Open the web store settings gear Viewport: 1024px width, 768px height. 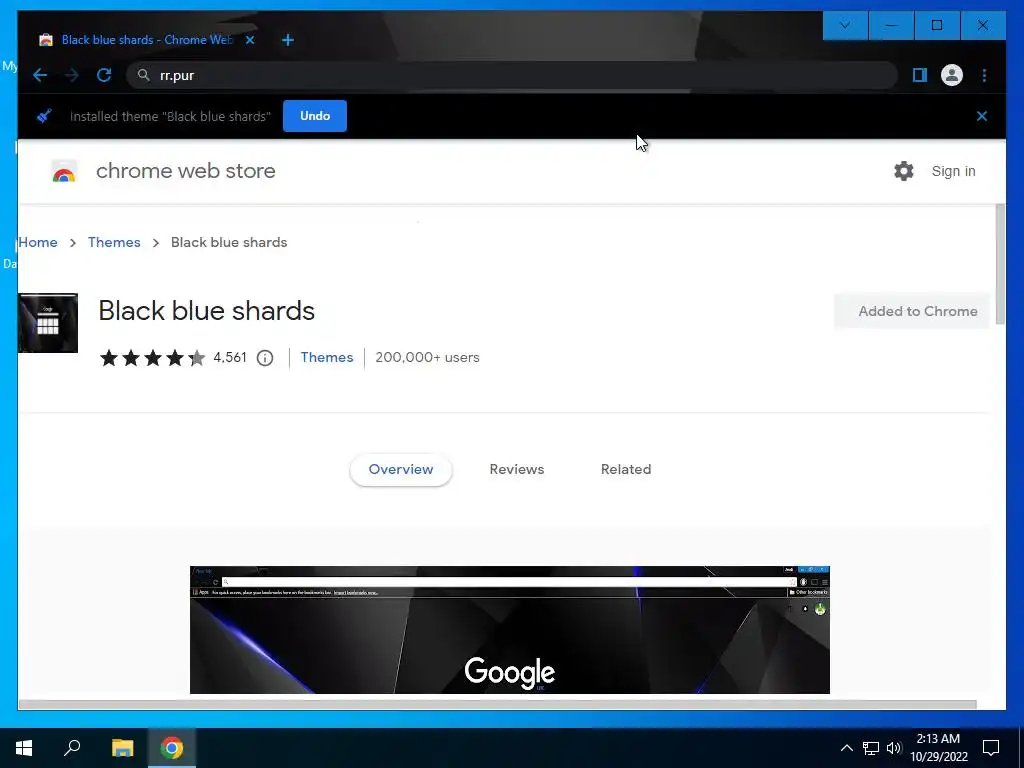(x=904, y=171)
